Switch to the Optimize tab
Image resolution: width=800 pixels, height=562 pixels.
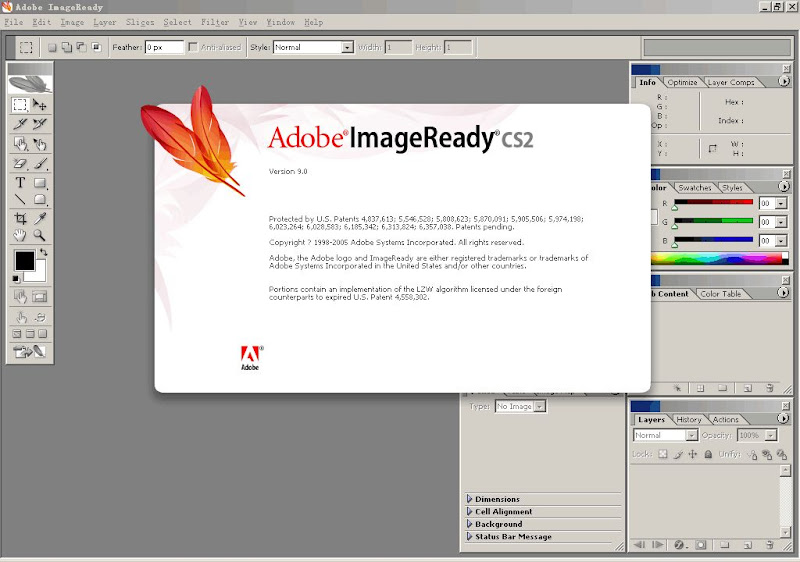682,82
